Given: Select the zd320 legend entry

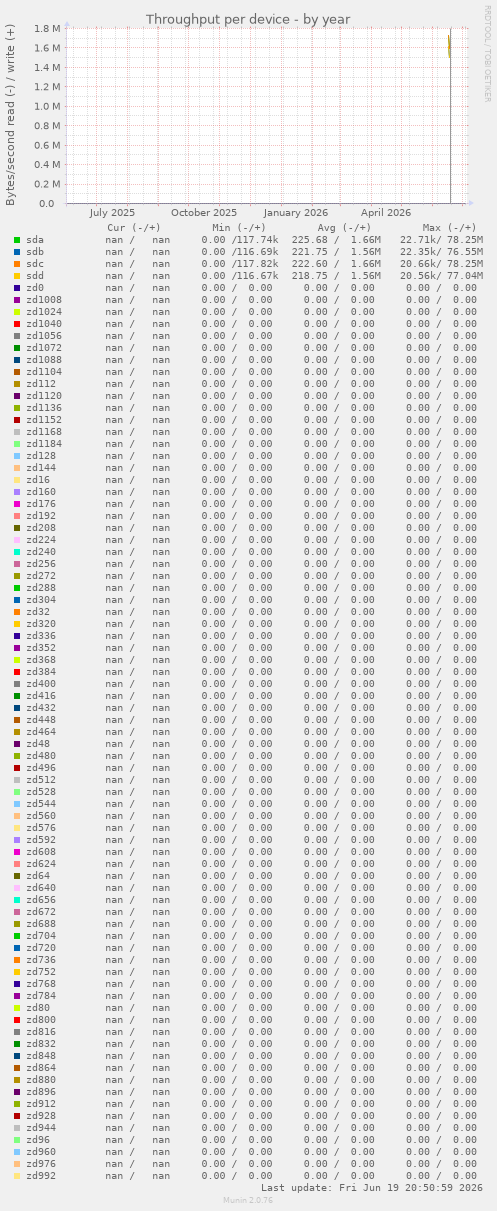Looking at the screenshot, I should click(41, 624).
